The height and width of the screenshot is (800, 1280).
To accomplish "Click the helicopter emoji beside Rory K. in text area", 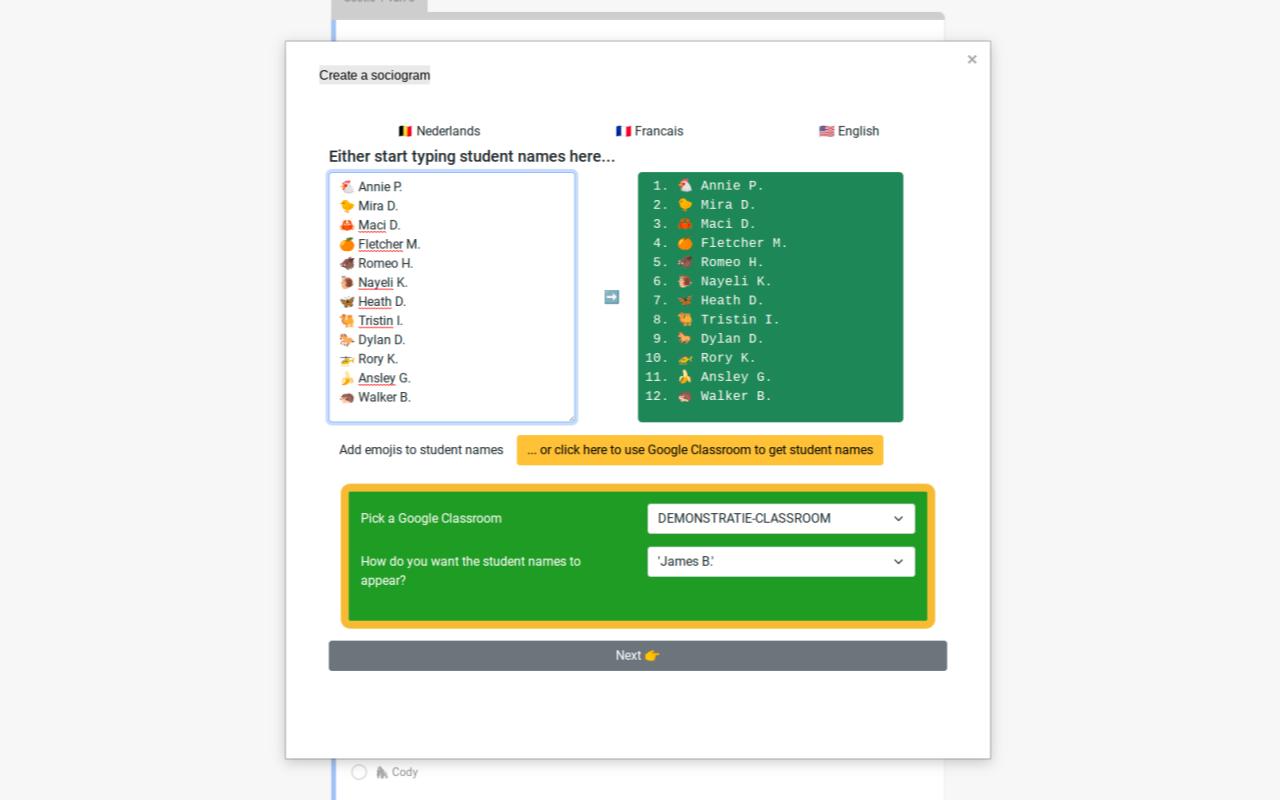I will 347,359.
